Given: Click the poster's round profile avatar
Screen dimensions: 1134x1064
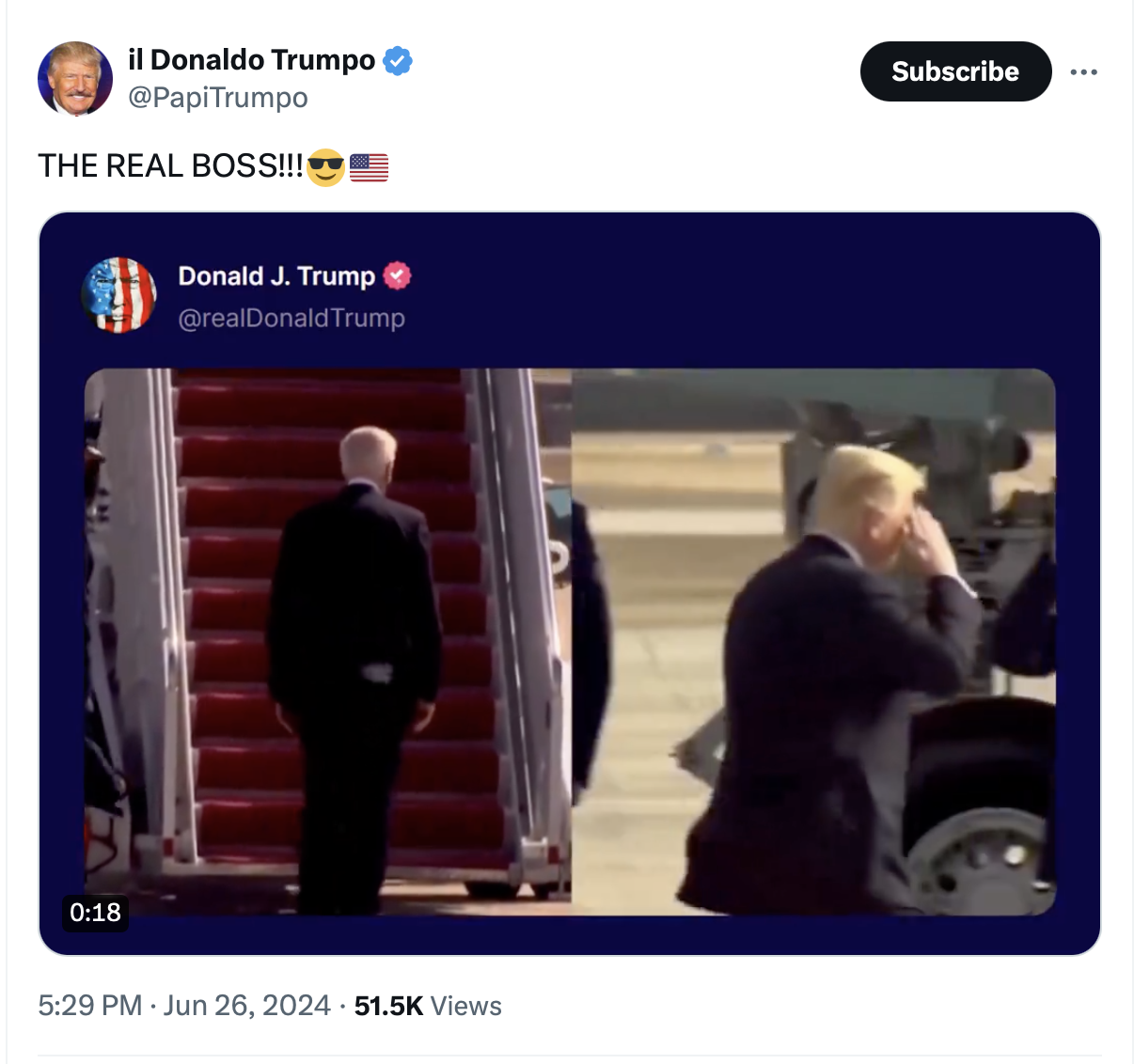Looking at the screenshot, I should click(x=75, y=79).
